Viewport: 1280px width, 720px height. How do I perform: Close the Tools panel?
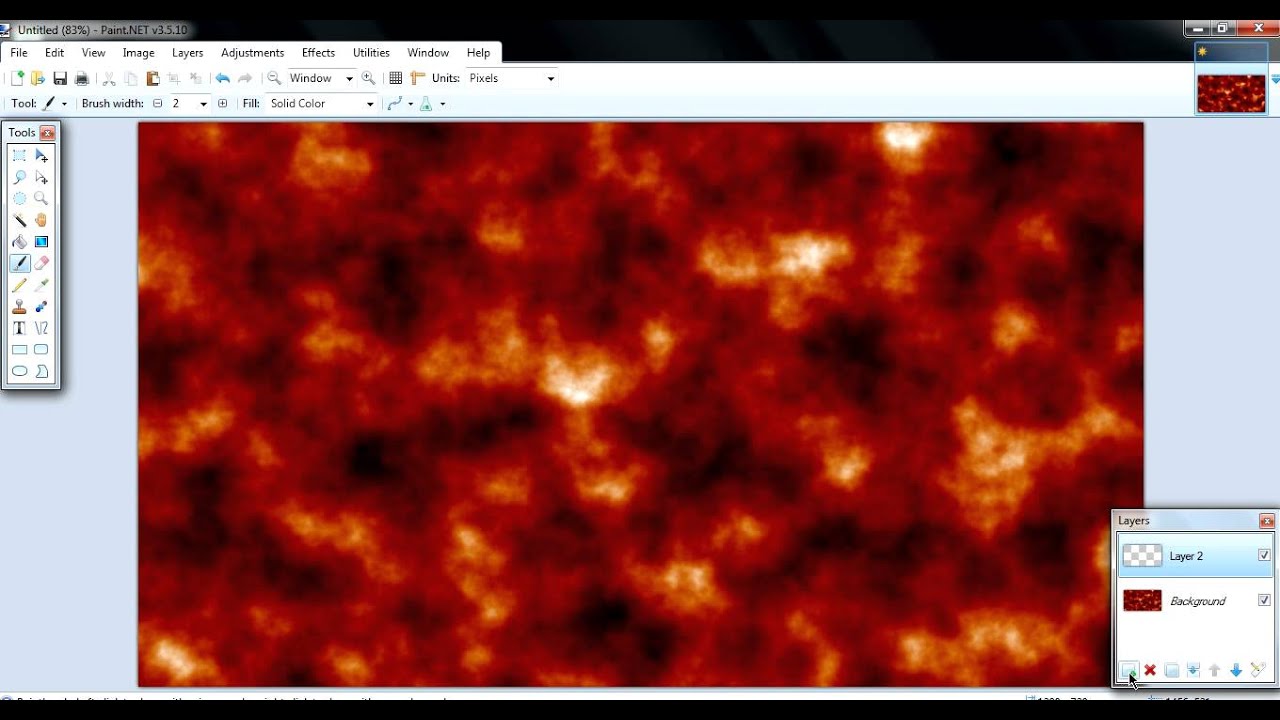tap(47, 132)
